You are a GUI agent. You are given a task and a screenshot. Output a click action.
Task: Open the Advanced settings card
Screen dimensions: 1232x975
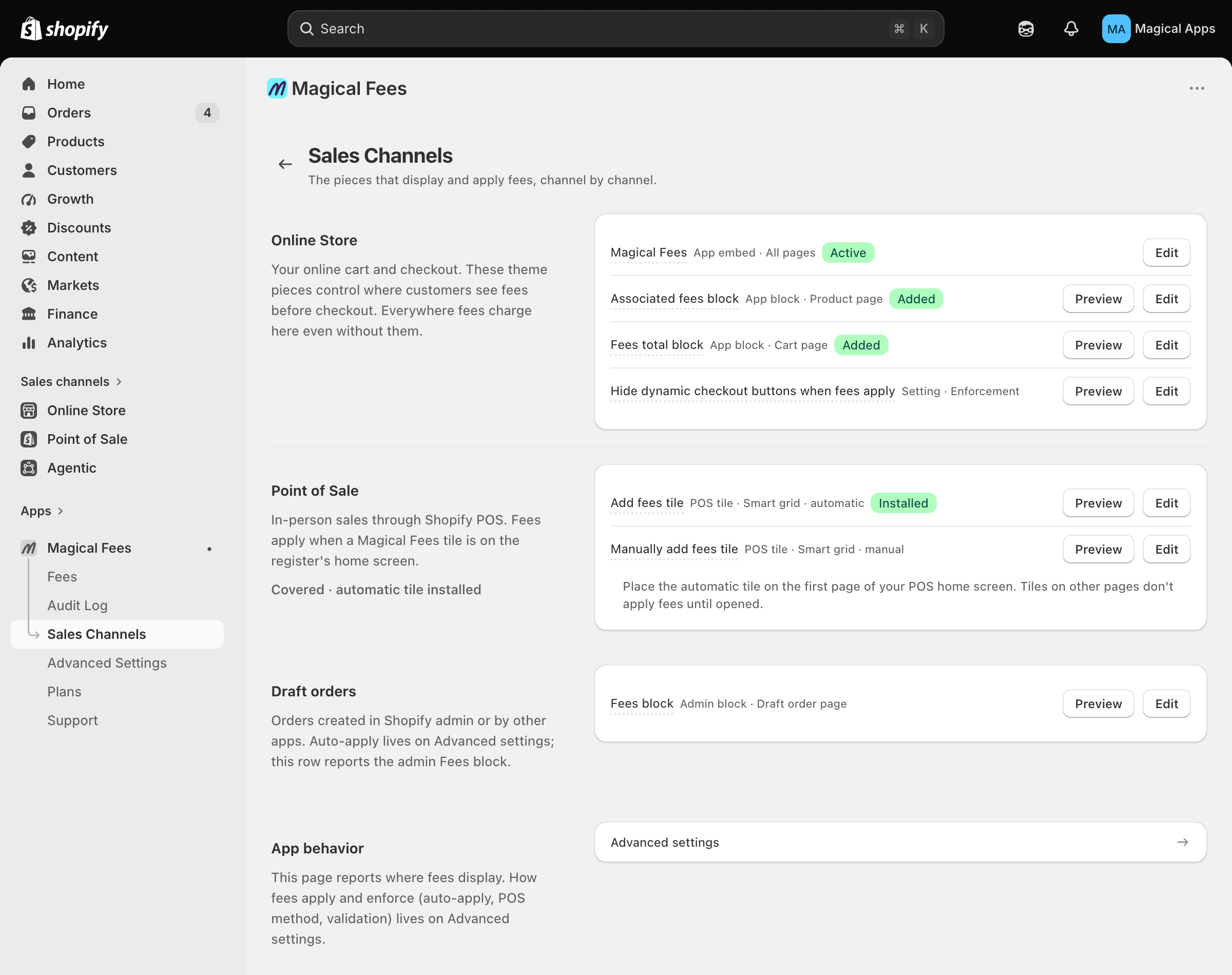900,843
